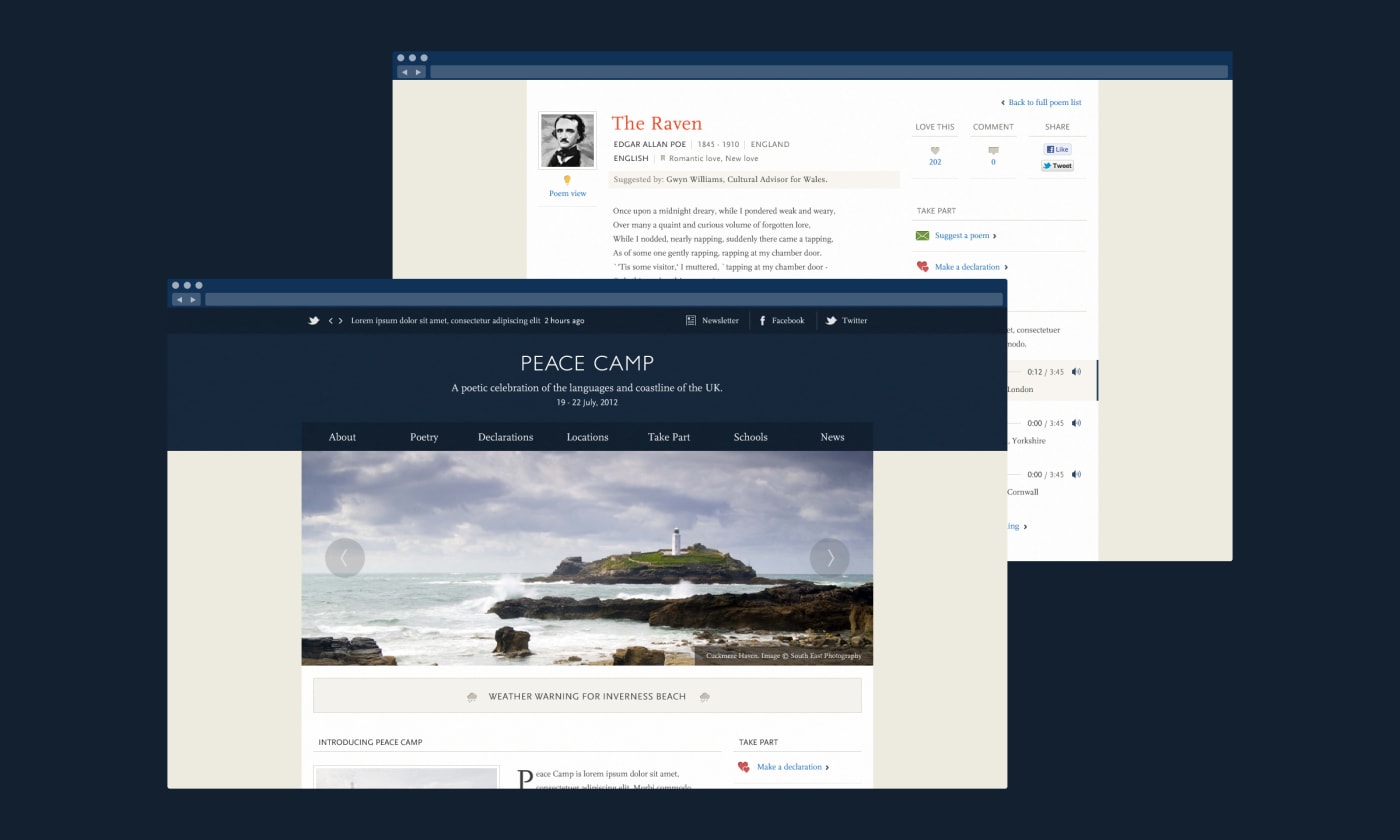Open the About menu item

[x=342, y=437]
